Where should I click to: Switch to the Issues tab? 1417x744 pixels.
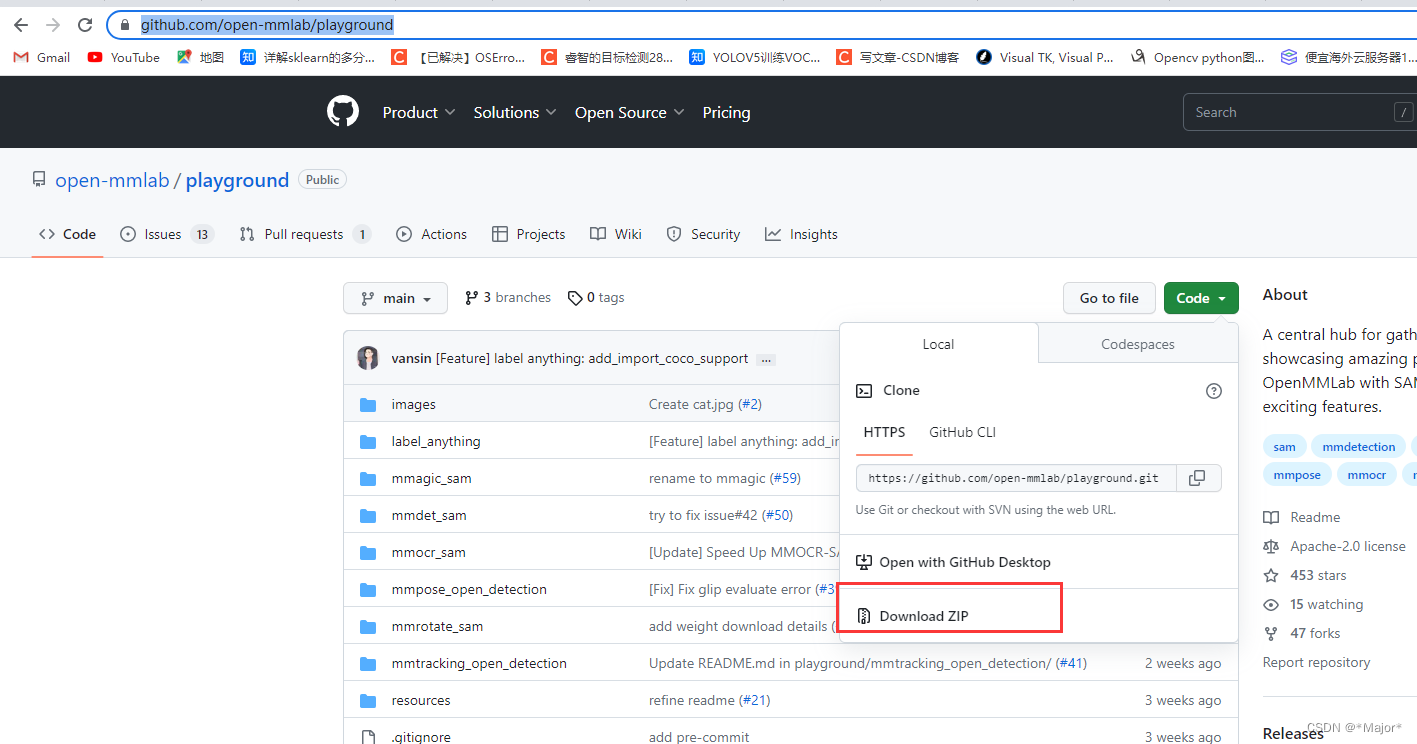(x=167, y=234)
